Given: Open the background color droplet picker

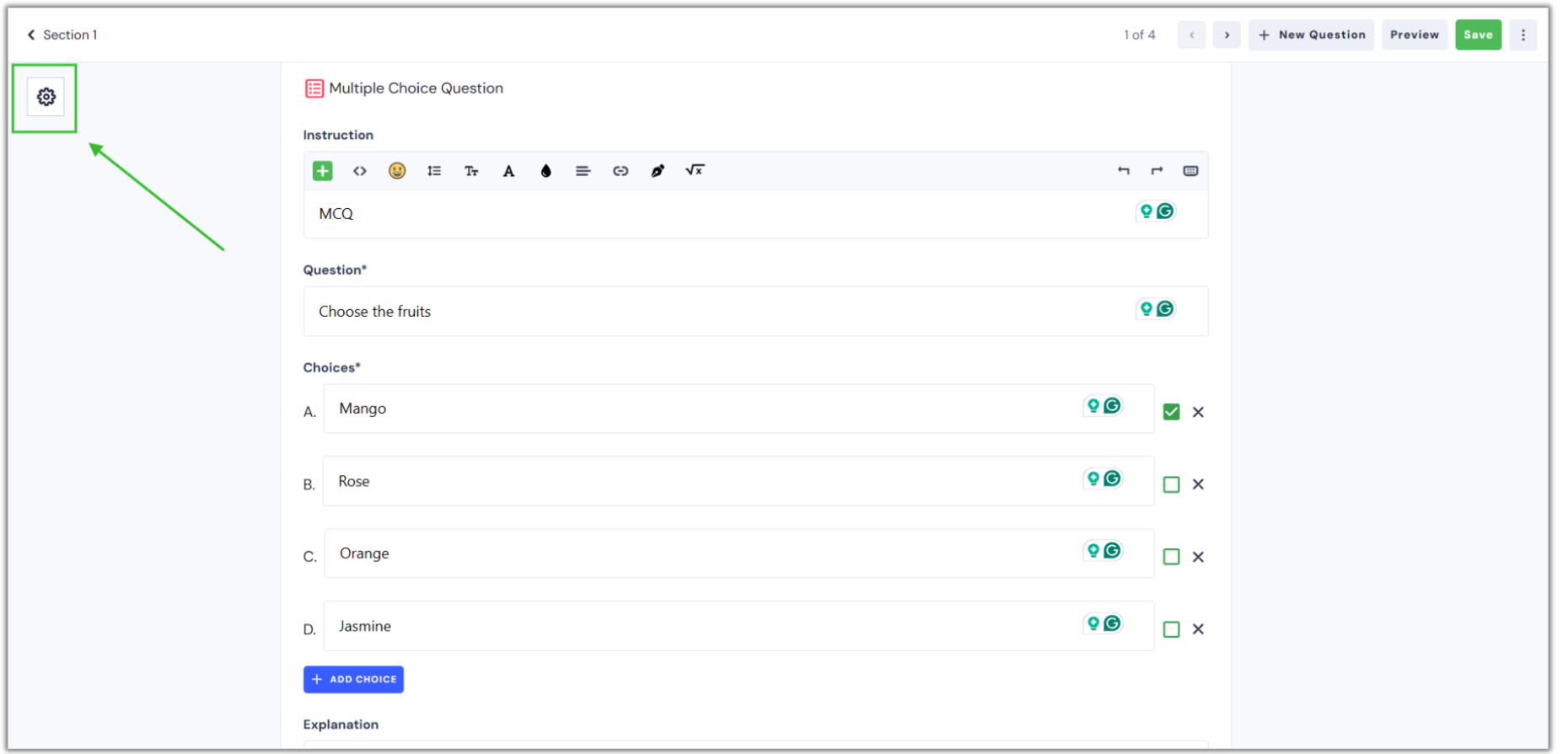Looking at the screenshot, I should 545,171.
